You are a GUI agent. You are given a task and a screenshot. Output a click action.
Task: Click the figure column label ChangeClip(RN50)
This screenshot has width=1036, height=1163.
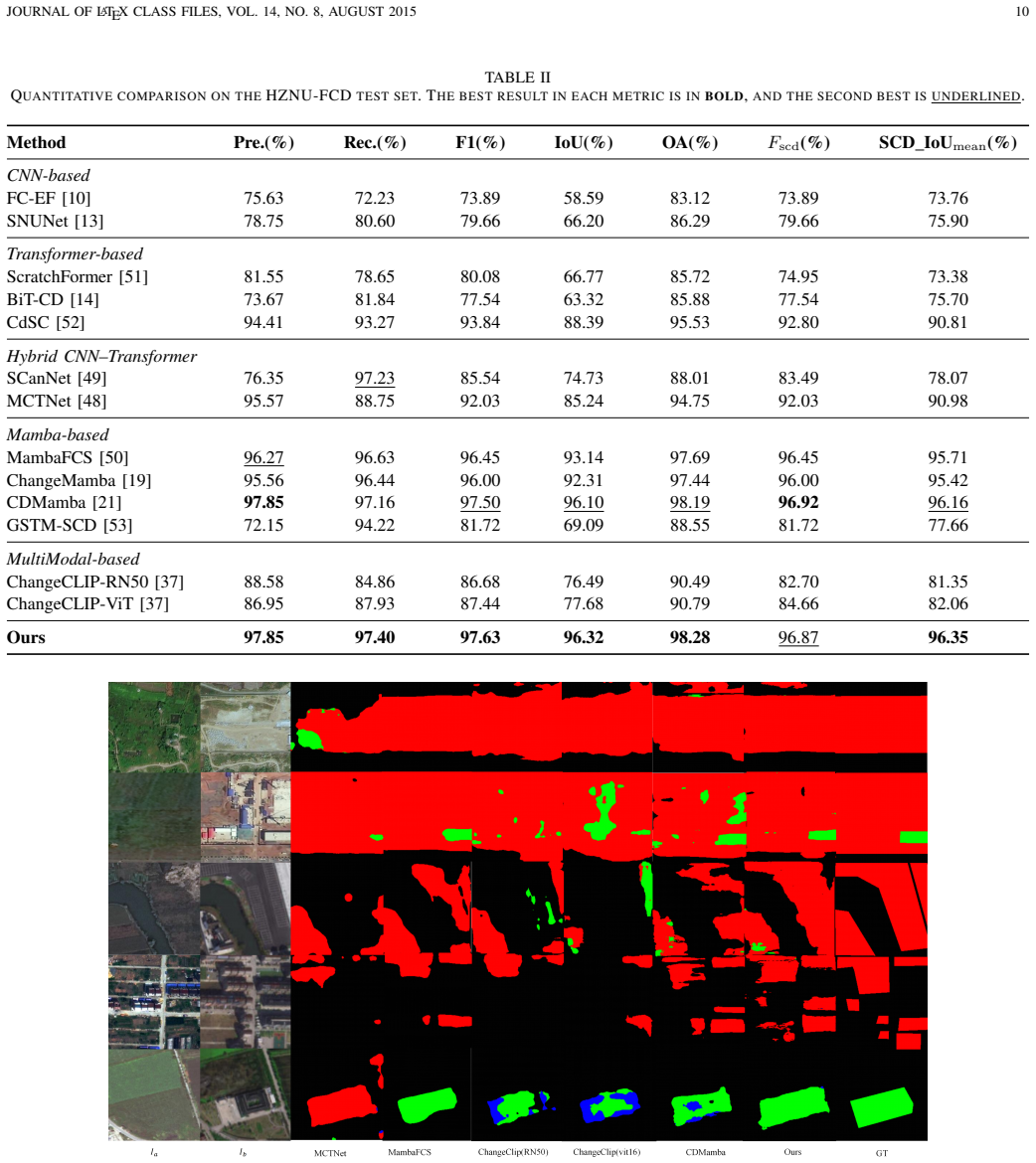tap(513, 1153)
